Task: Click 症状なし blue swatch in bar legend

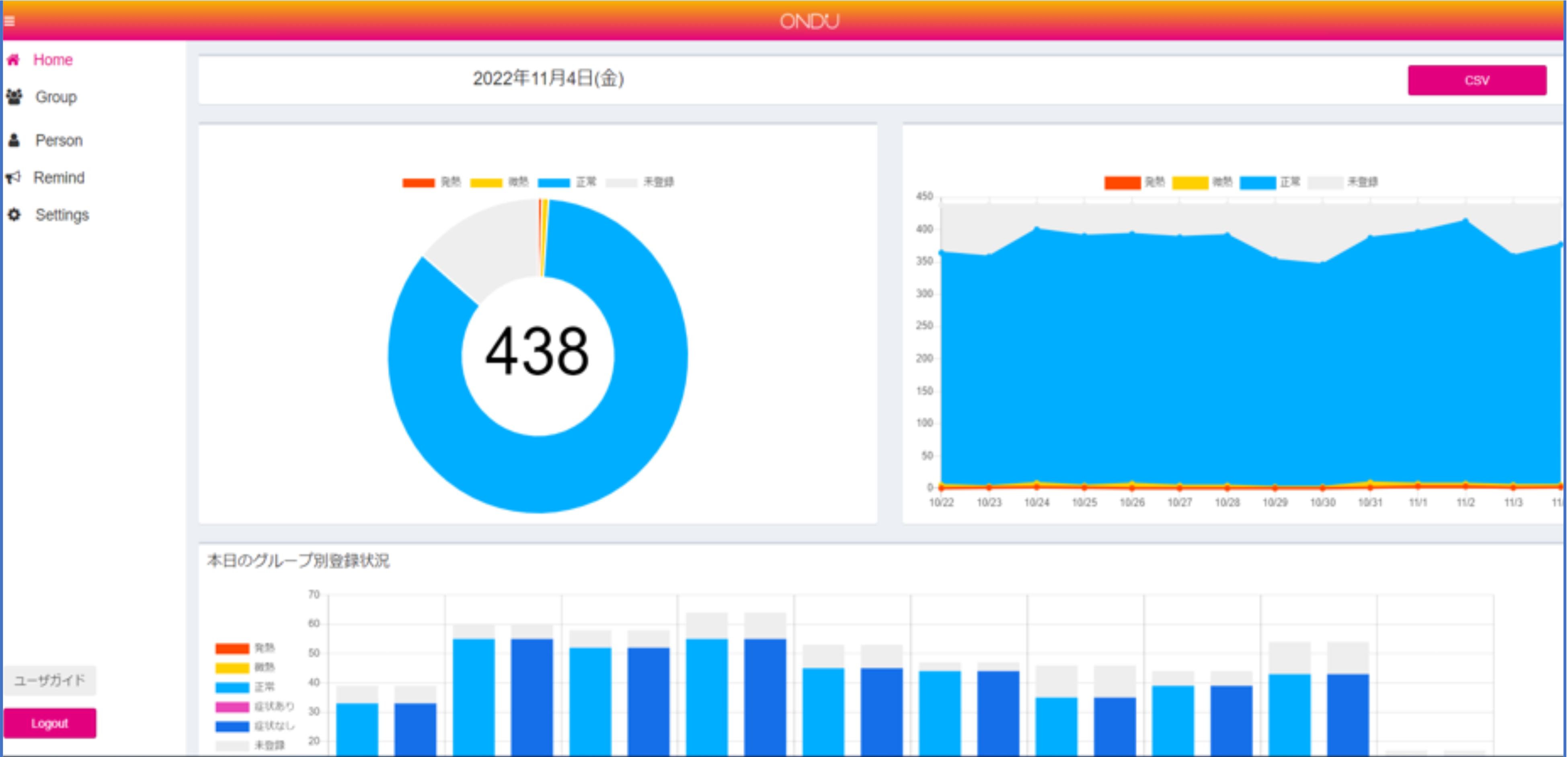Action: pyautogui.click(x=232, y=726)
